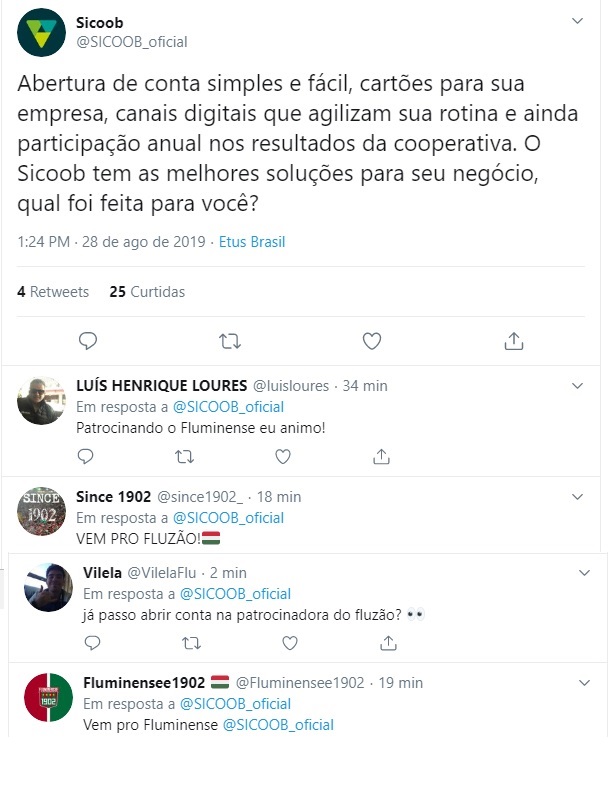Open options chevron on Sicoob's tweet
Viewport: 612px width, 796px height.
(x=577, y=21)
